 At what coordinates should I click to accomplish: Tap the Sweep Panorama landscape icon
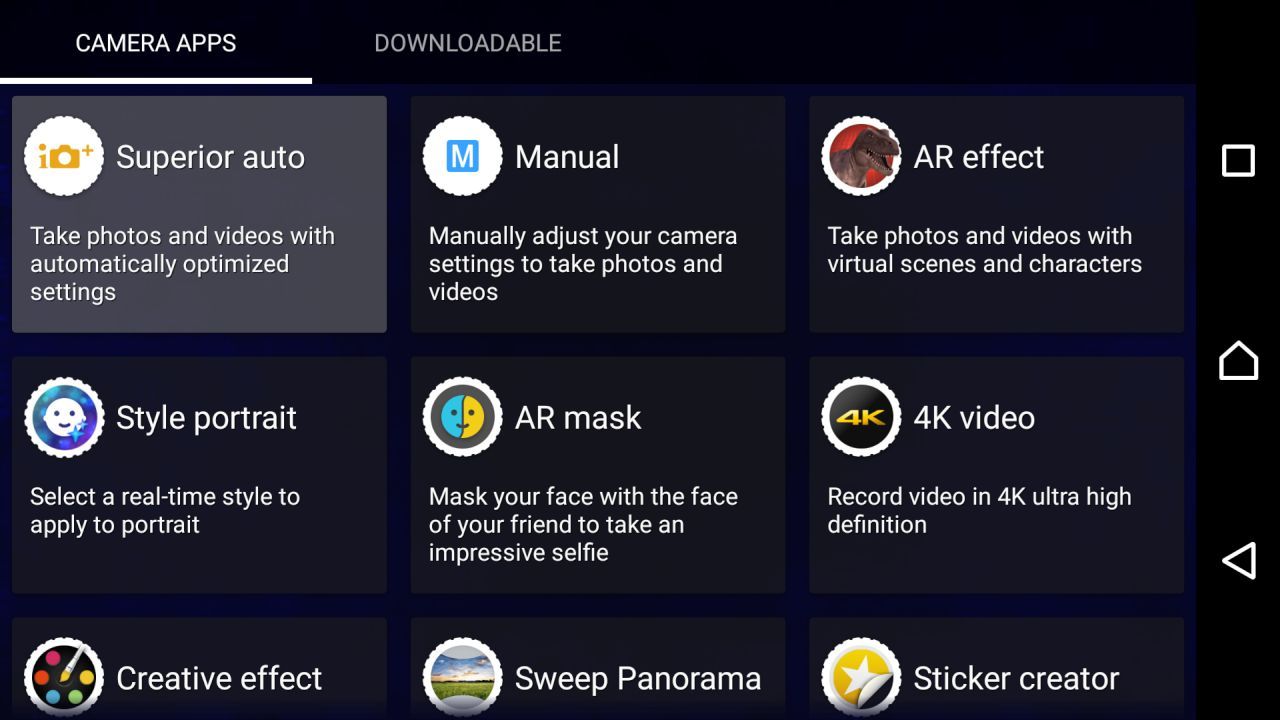tap(462, 678)
